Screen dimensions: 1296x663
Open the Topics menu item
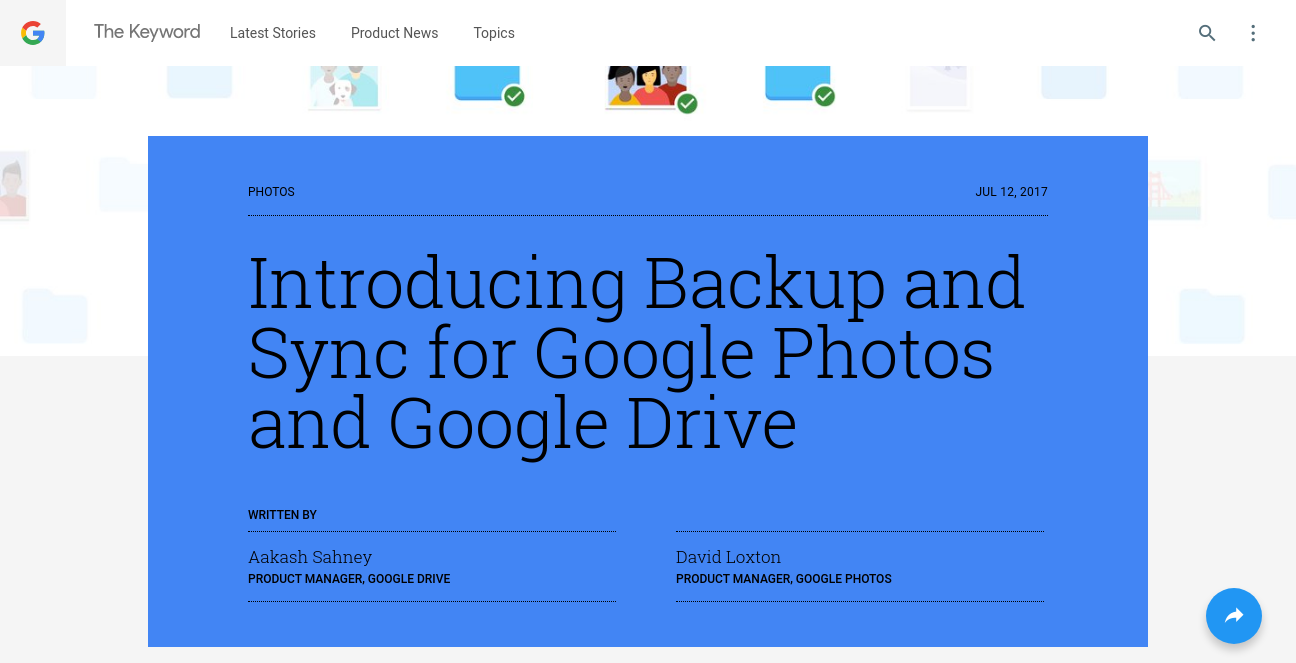(494, 33)
